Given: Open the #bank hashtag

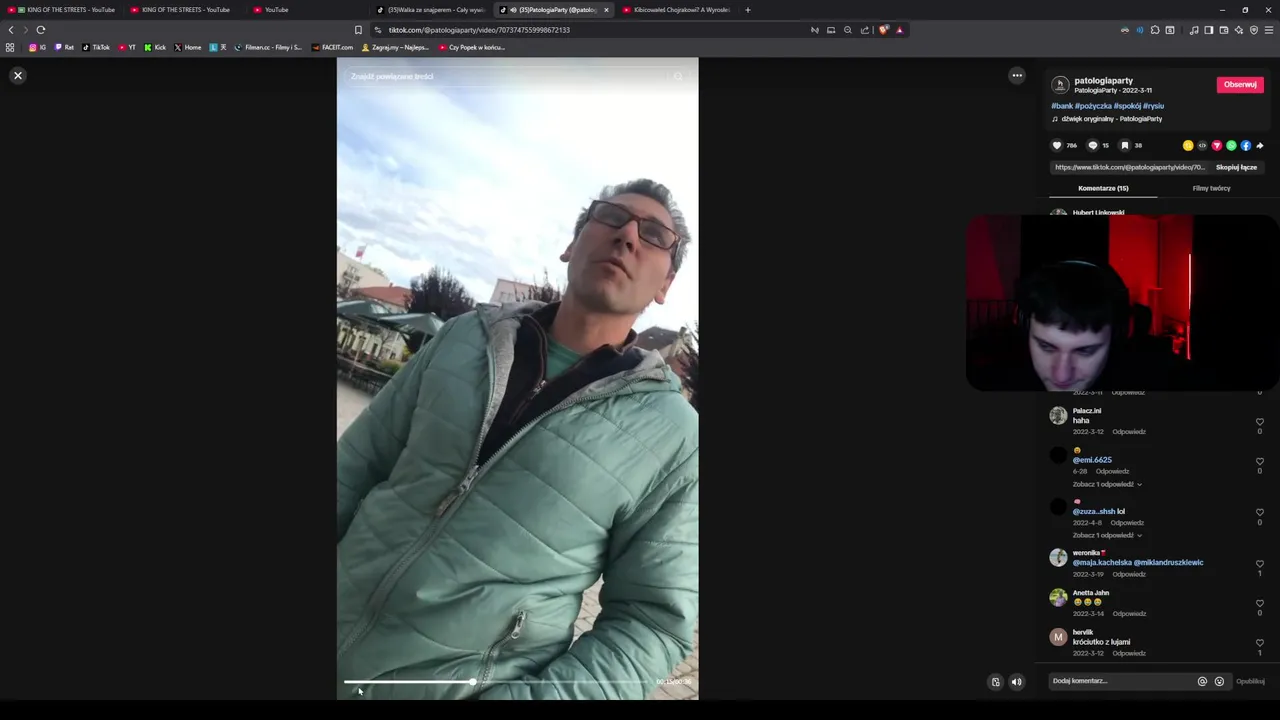Looking at the screenshot, I should [1062, 106].
